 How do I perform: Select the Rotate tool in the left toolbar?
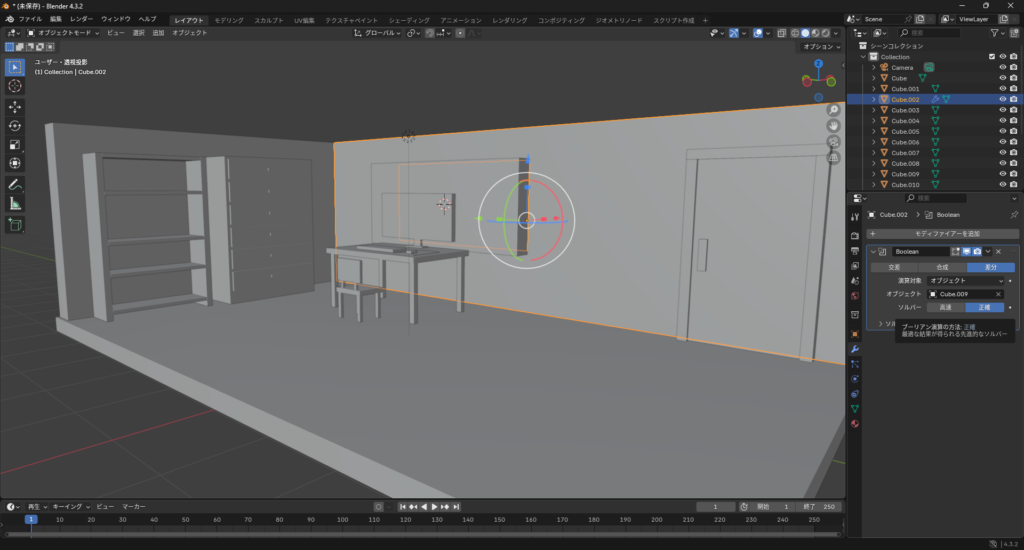click(x=15, y=125)
